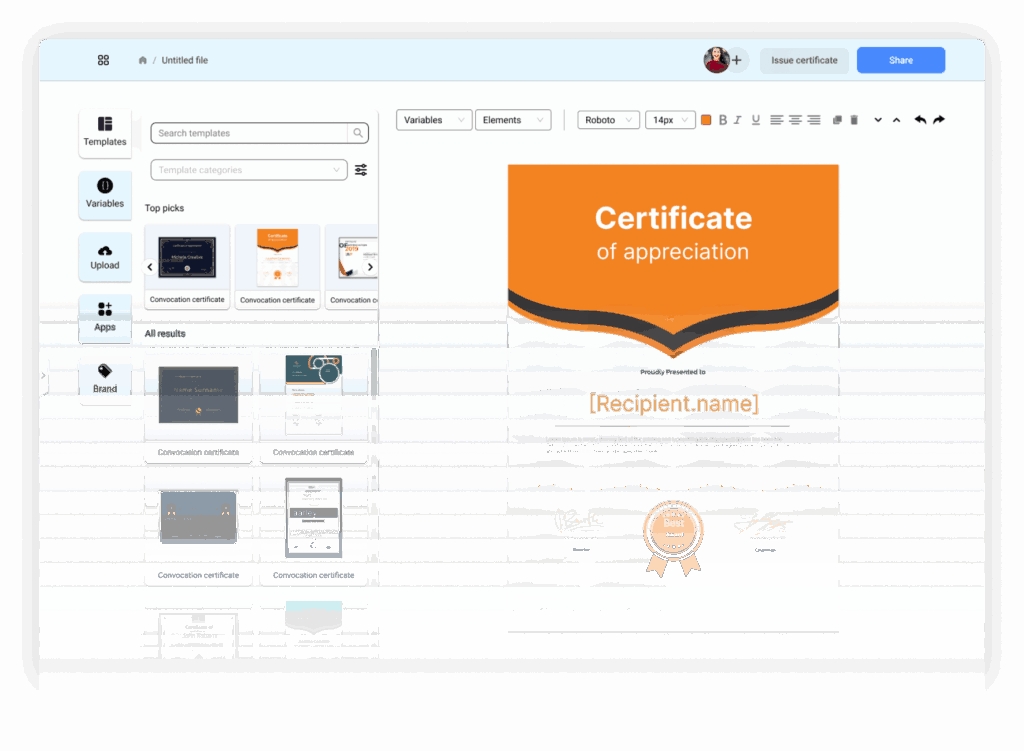Expand the Template categories dropdown
The height and width of the screenshot is (751, 1024).
tap(249, 170)
